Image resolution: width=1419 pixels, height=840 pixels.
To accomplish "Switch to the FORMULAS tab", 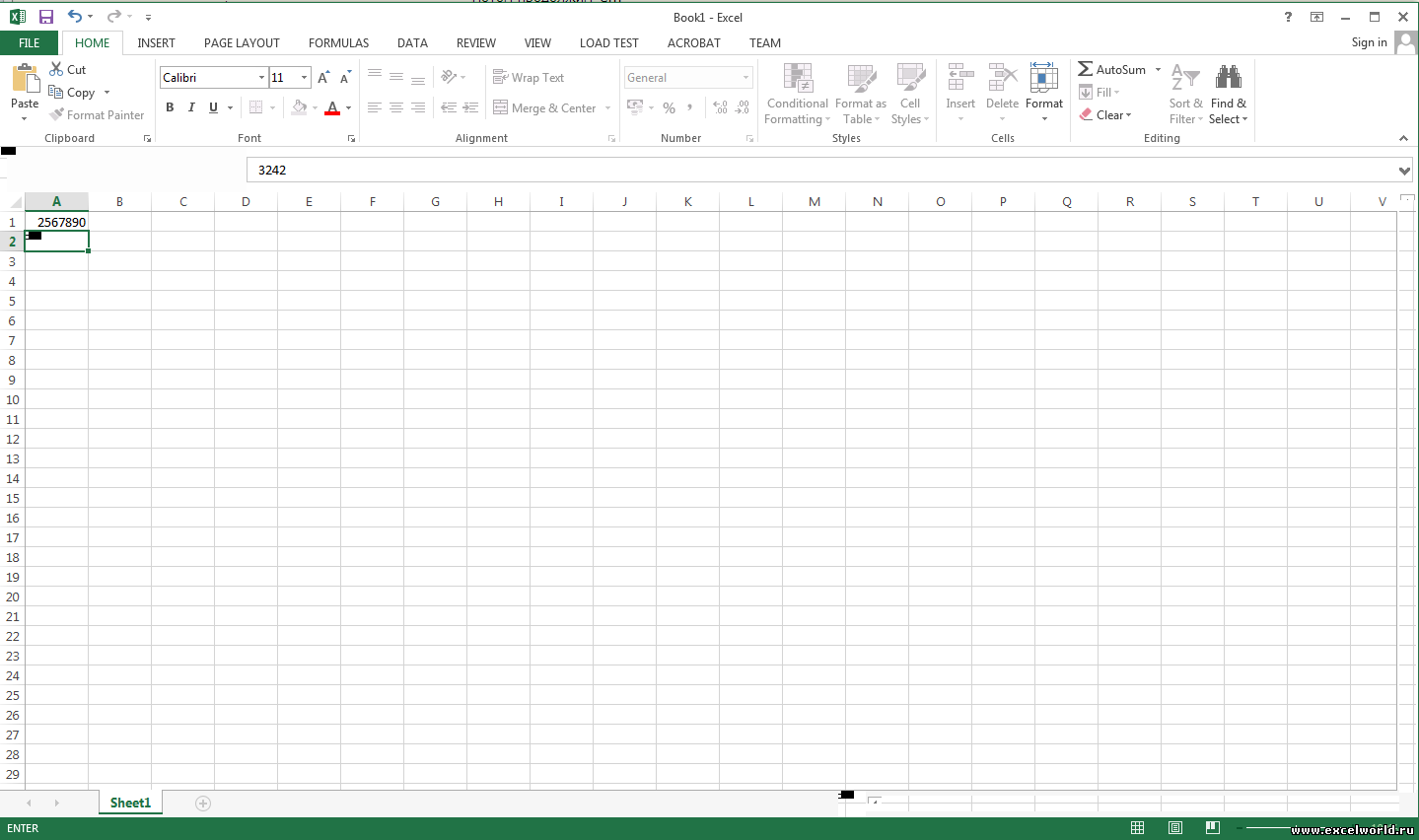I will point(338,43).
